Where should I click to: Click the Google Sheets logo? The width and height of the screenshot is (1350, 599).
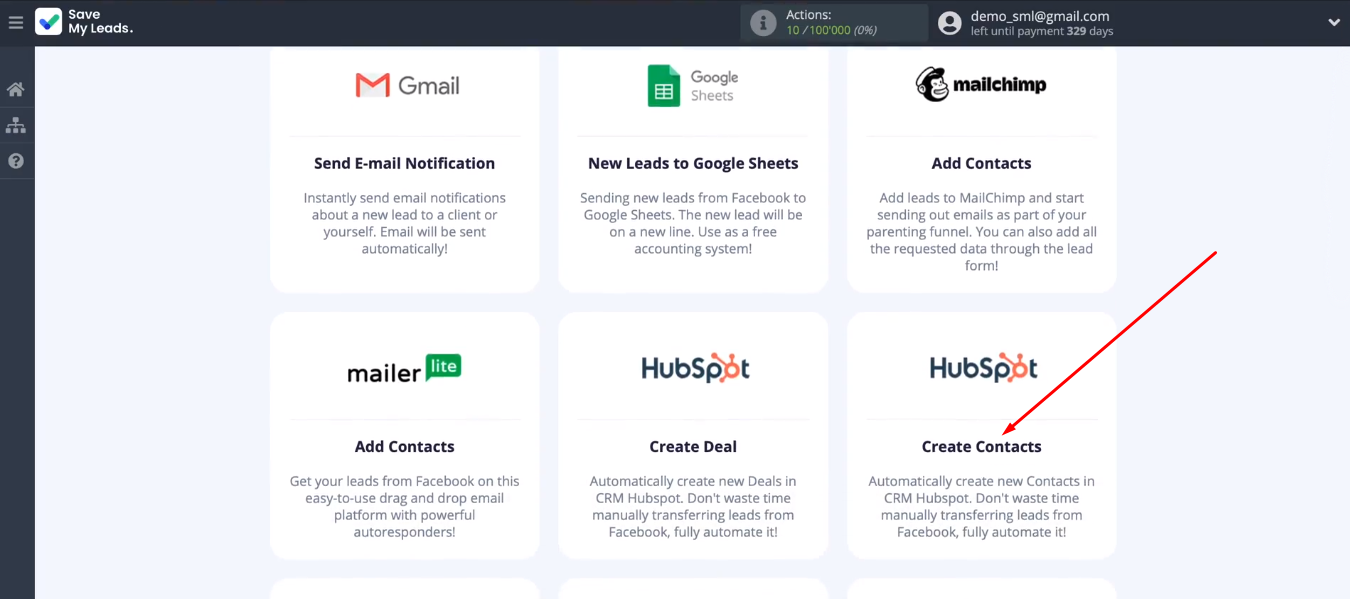(693, 86)
